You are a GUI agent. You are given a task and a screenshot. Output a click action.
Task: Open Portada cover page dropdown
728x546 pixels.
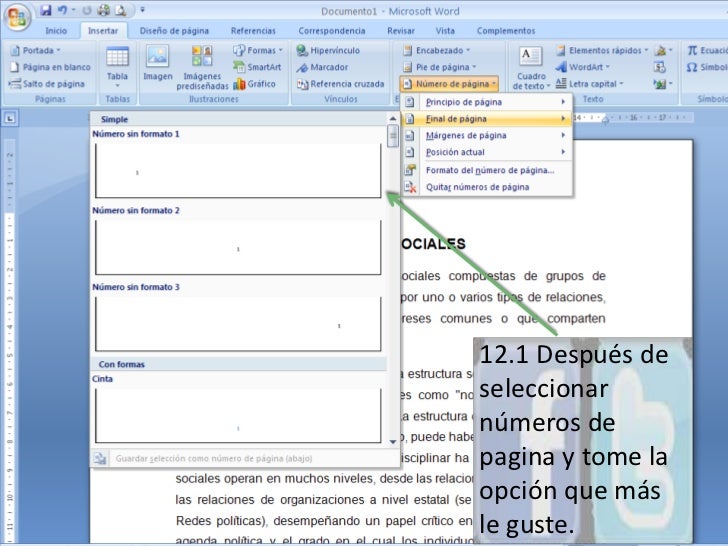click(35, 50)
